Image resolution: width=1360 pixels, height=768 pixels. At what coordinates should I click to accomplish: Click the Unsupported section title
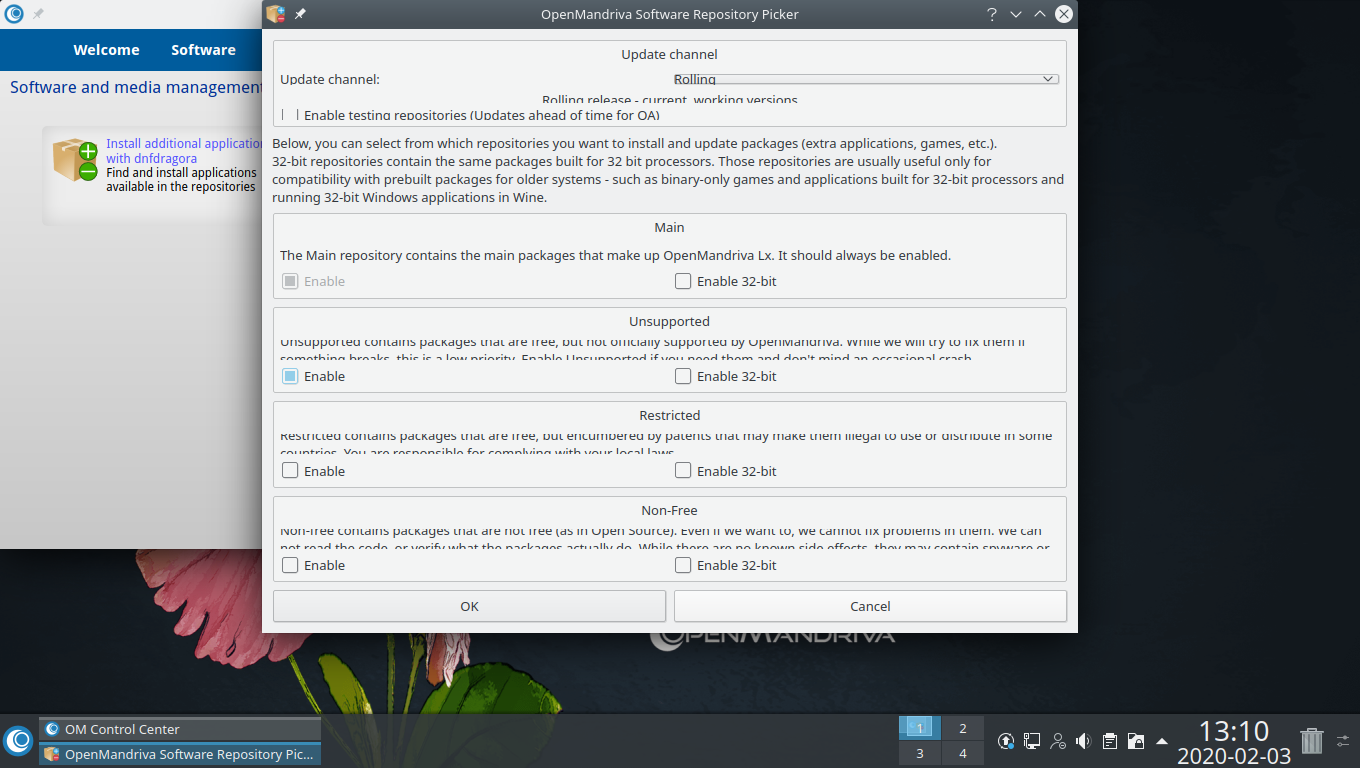point(669,321)
